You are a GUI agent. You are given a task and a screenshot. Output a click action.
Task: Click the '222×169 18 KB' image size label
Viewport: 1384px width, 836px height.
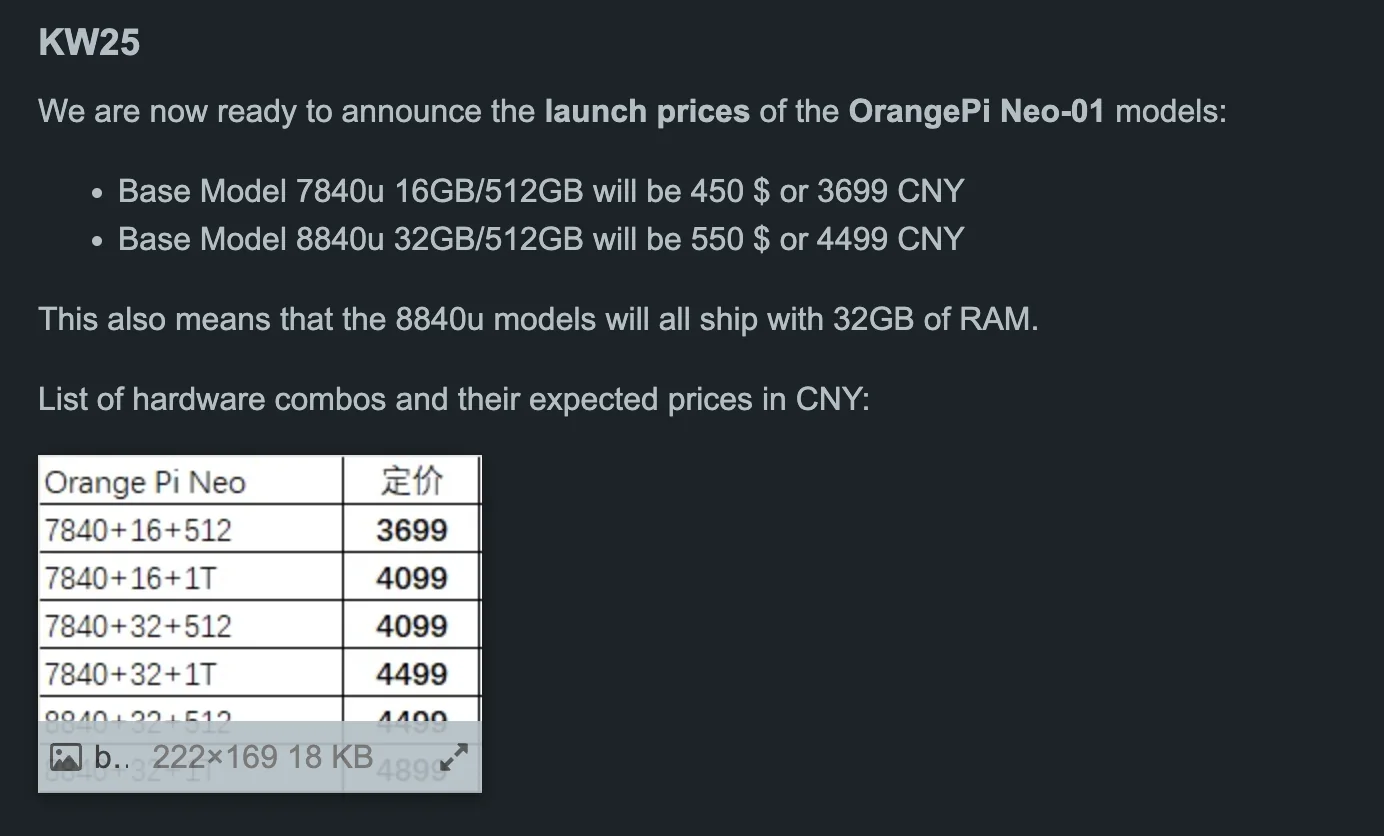[x=263, y=757]
